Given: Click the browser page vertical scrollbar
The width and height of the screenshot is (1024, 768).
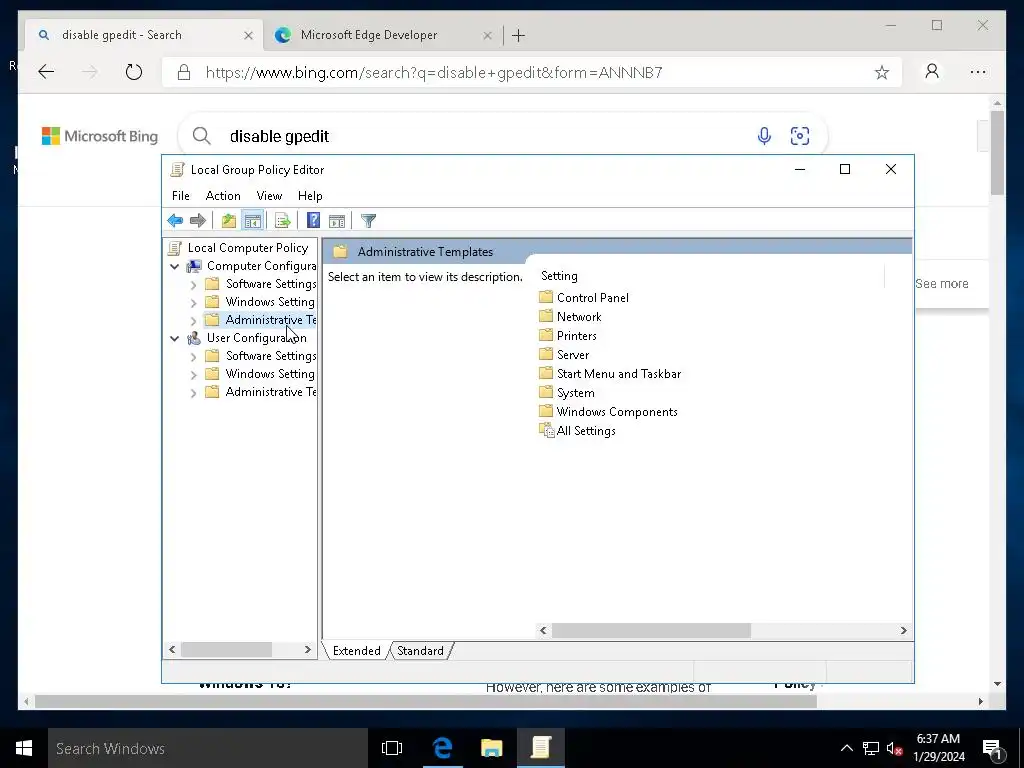Looking at the screenshot, I should 997,153.
